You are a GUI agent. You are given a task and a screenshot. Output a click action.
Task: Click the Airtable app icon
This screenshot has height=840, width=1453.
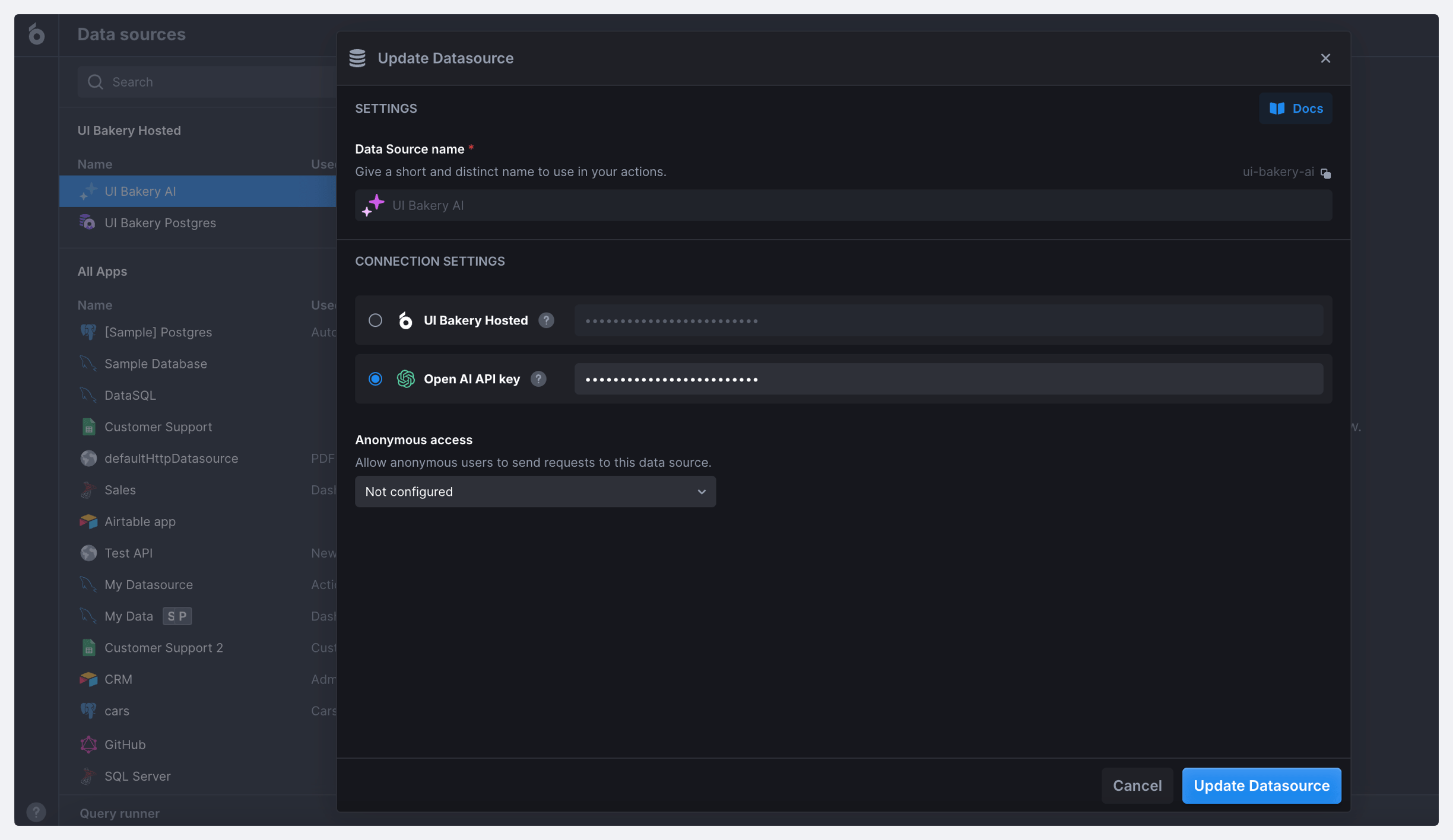click(x=88, y=521)
